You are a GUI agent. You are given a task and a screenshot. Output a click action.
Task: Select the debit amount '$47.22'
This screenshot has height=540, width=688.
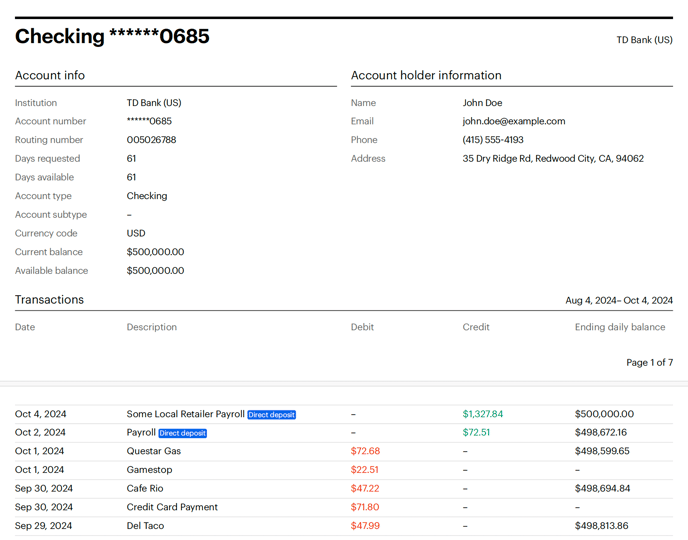[x=365, y=488]
